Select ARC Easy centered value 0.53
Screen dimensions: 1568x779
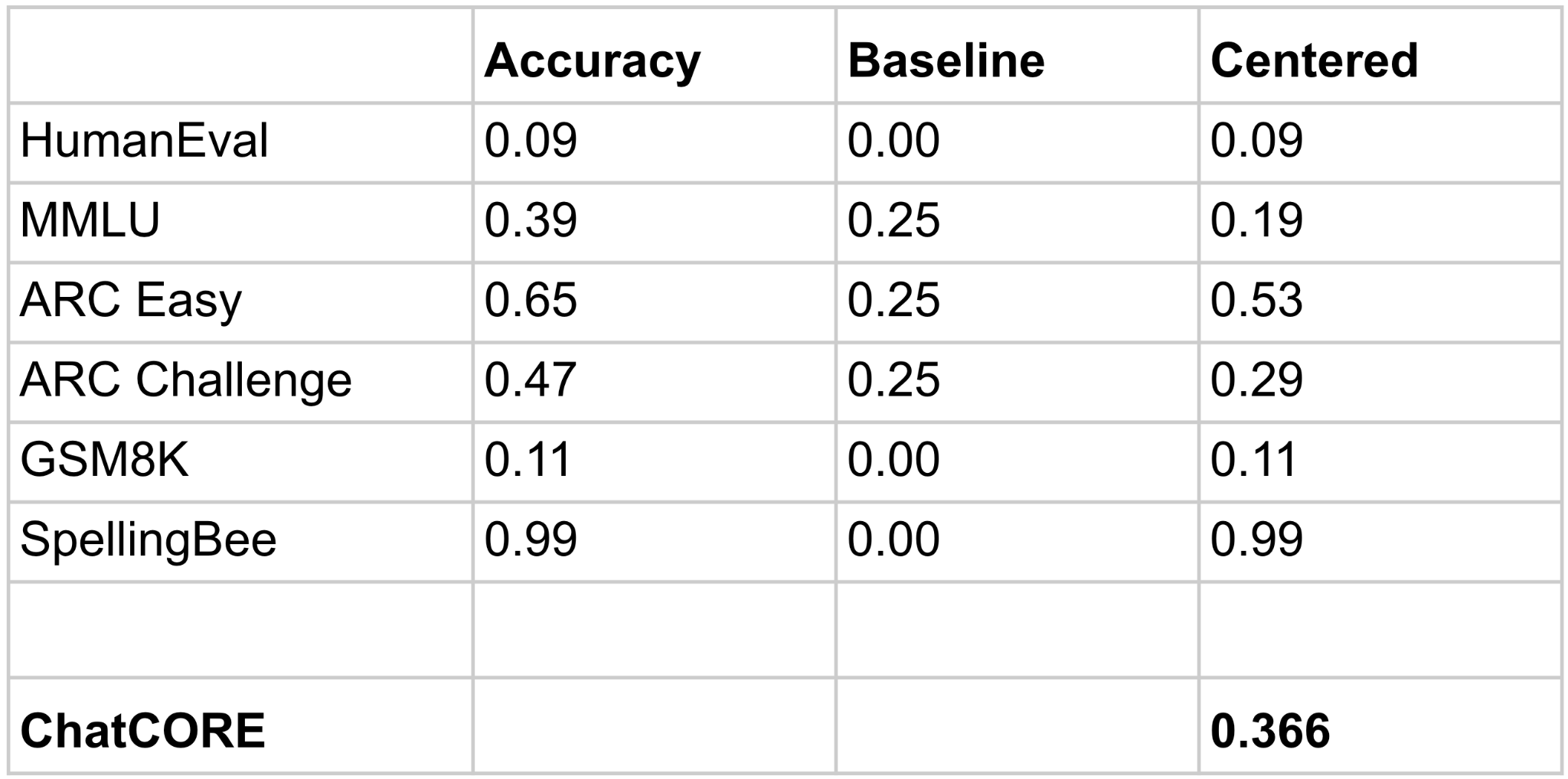1256,301
